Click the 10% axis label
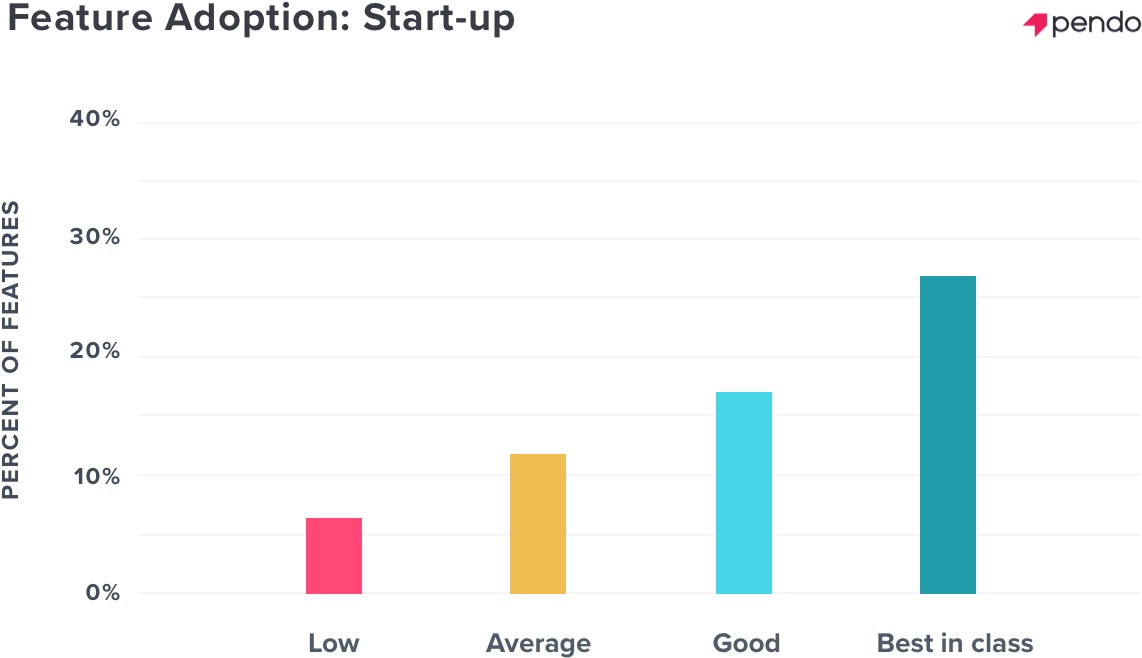This screenshot has height=658, width=1142. click(x=96, y=477)
